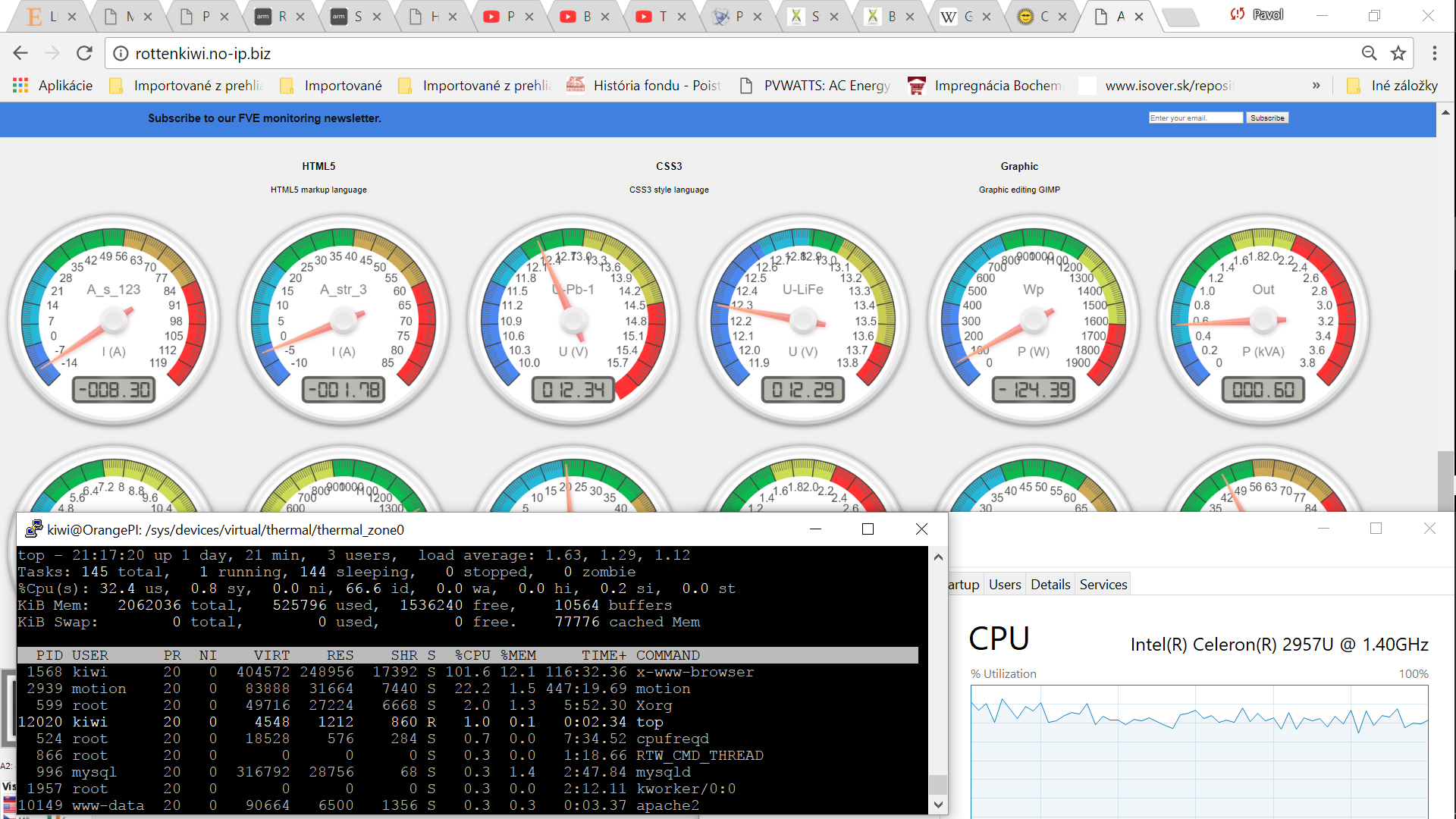Click the newsletter email input field
The width and height of the screenshot is (1456, 819).
click(x=1195, y=118)
